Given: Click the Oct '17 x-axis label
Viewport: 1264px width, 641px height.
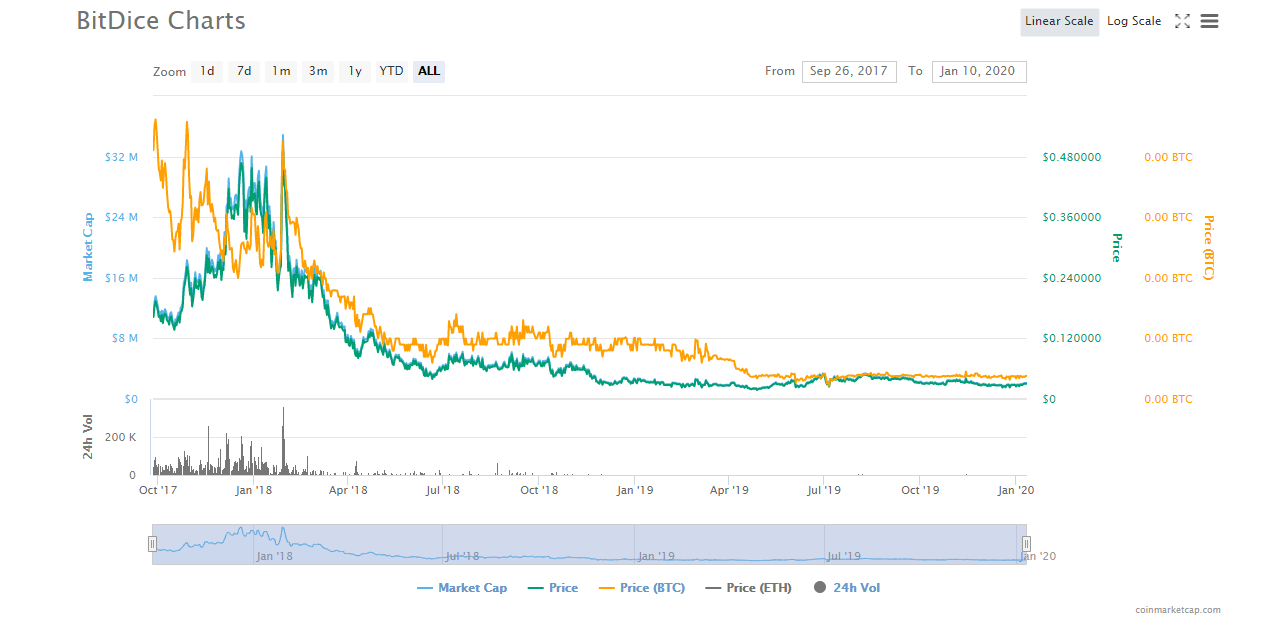Looking at the screenshot, I should click(159, 490).
